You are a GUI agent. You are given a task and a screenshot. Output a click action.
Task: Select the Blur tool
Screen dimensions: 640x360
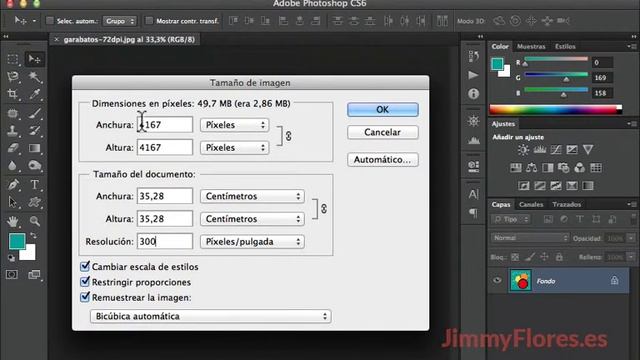pos(13,165)
